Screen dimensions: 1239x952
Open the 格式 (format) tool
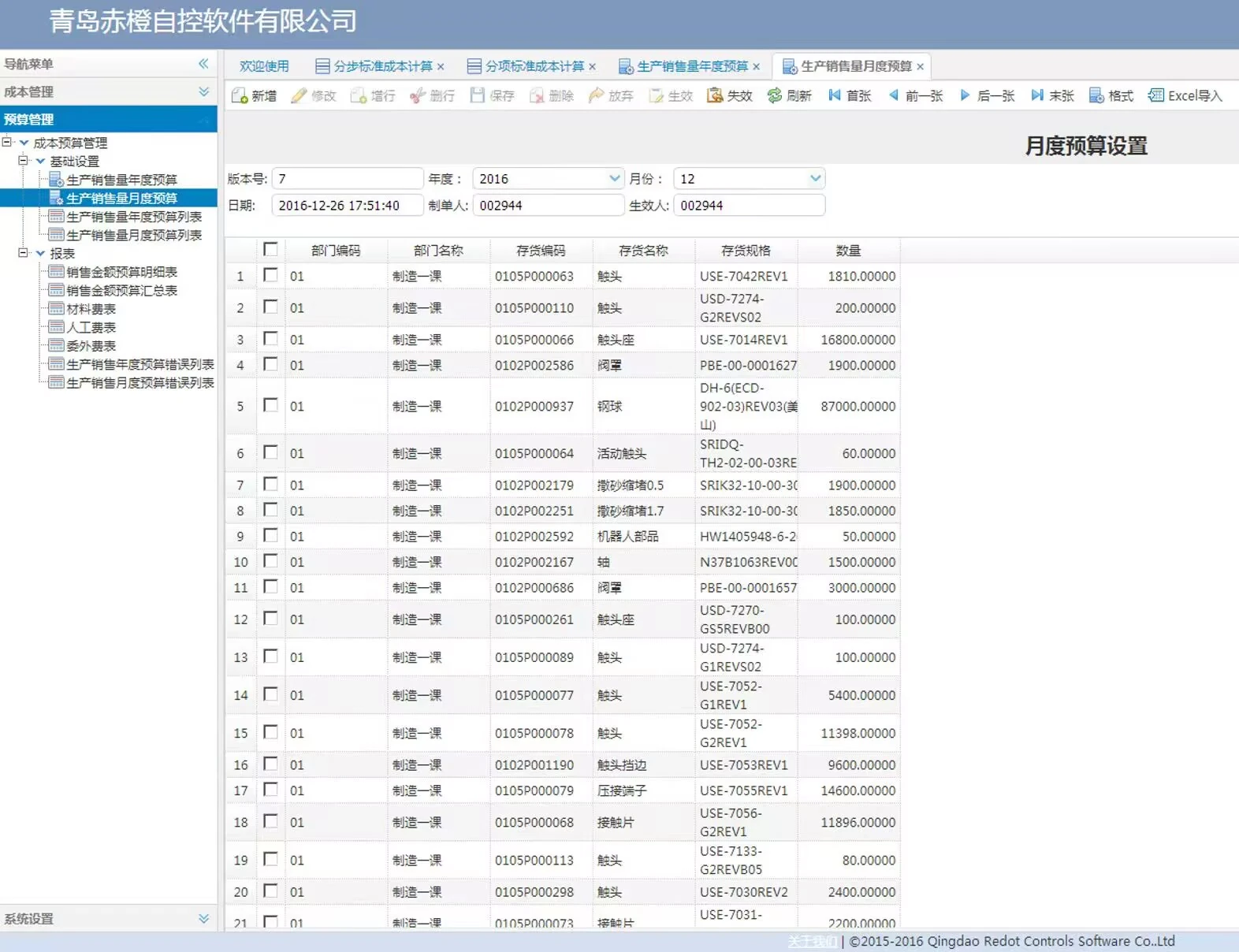pos(1096,95)
